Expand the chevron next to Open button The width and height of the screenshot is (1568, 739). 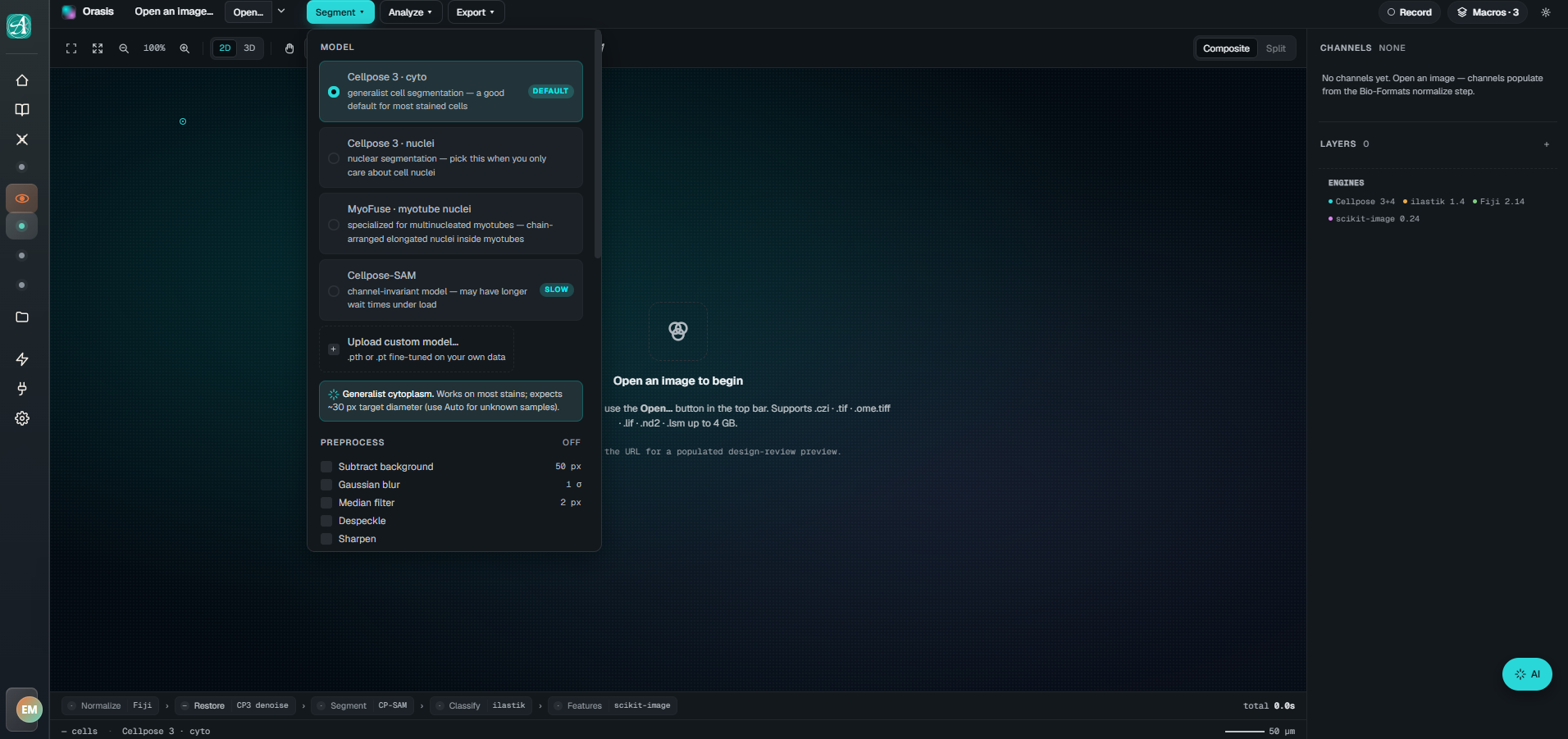pyautogui.click(x=281, y=11)
